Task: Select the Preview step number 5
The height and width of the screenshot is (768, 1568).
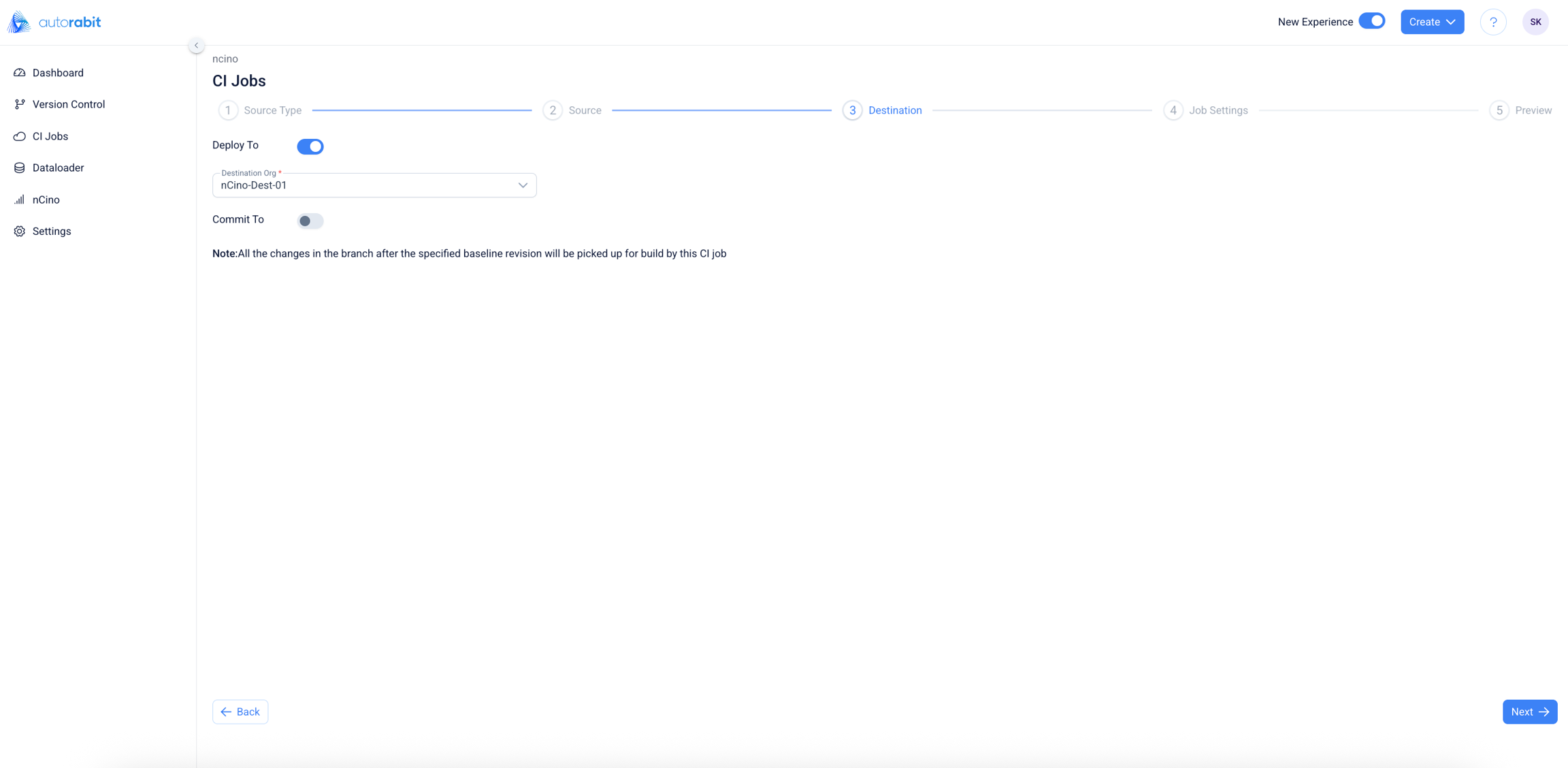Action: pyautogui.click(x=1499, y=110)
